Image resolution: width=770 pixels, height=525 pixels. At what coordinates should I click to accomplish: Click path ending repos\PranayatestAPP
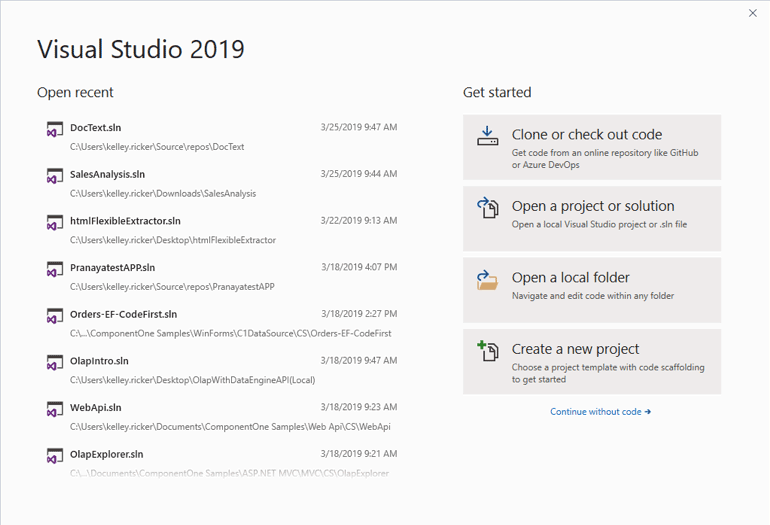coord(172,287)
